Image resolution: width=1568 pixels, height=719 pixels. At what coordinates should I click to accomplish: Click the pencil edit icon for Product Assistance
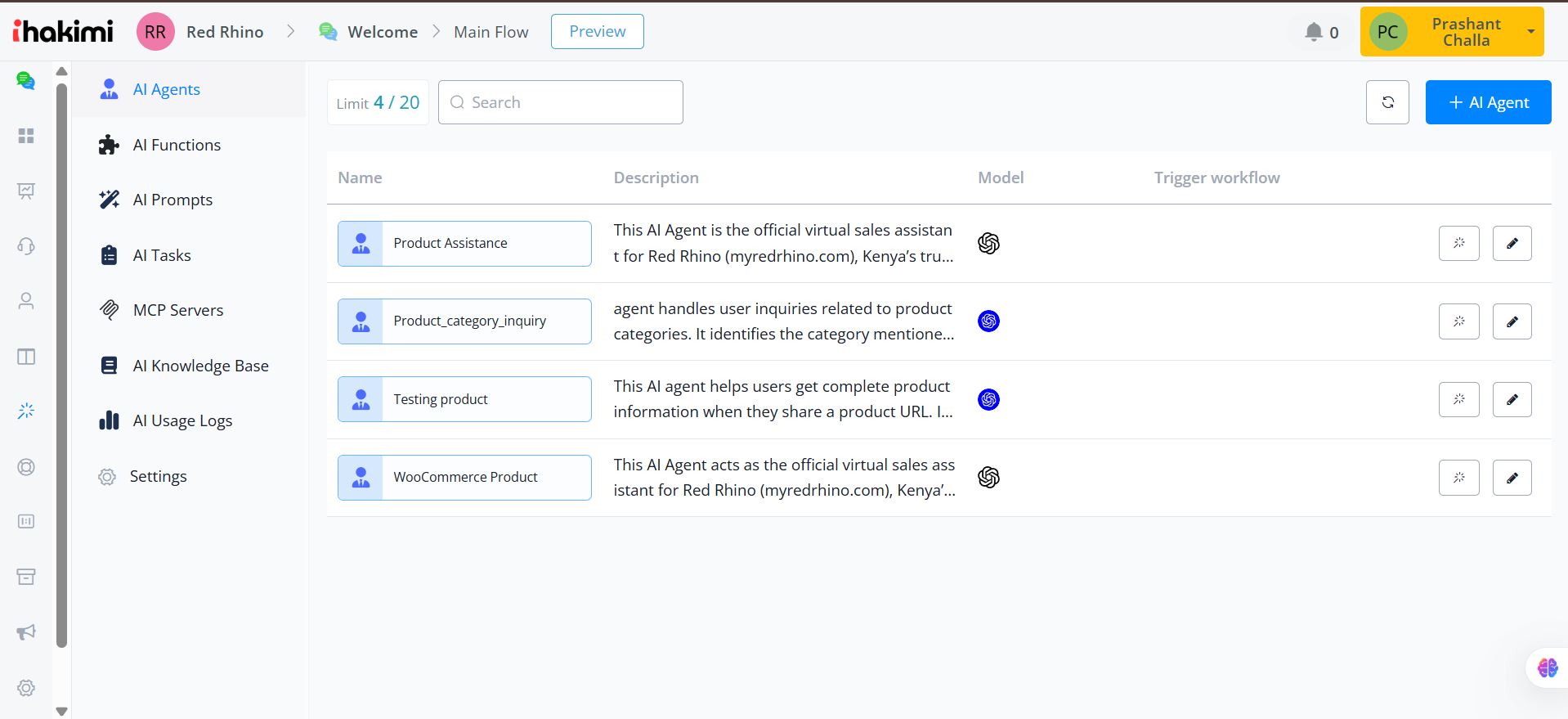tap(1512, 243)
